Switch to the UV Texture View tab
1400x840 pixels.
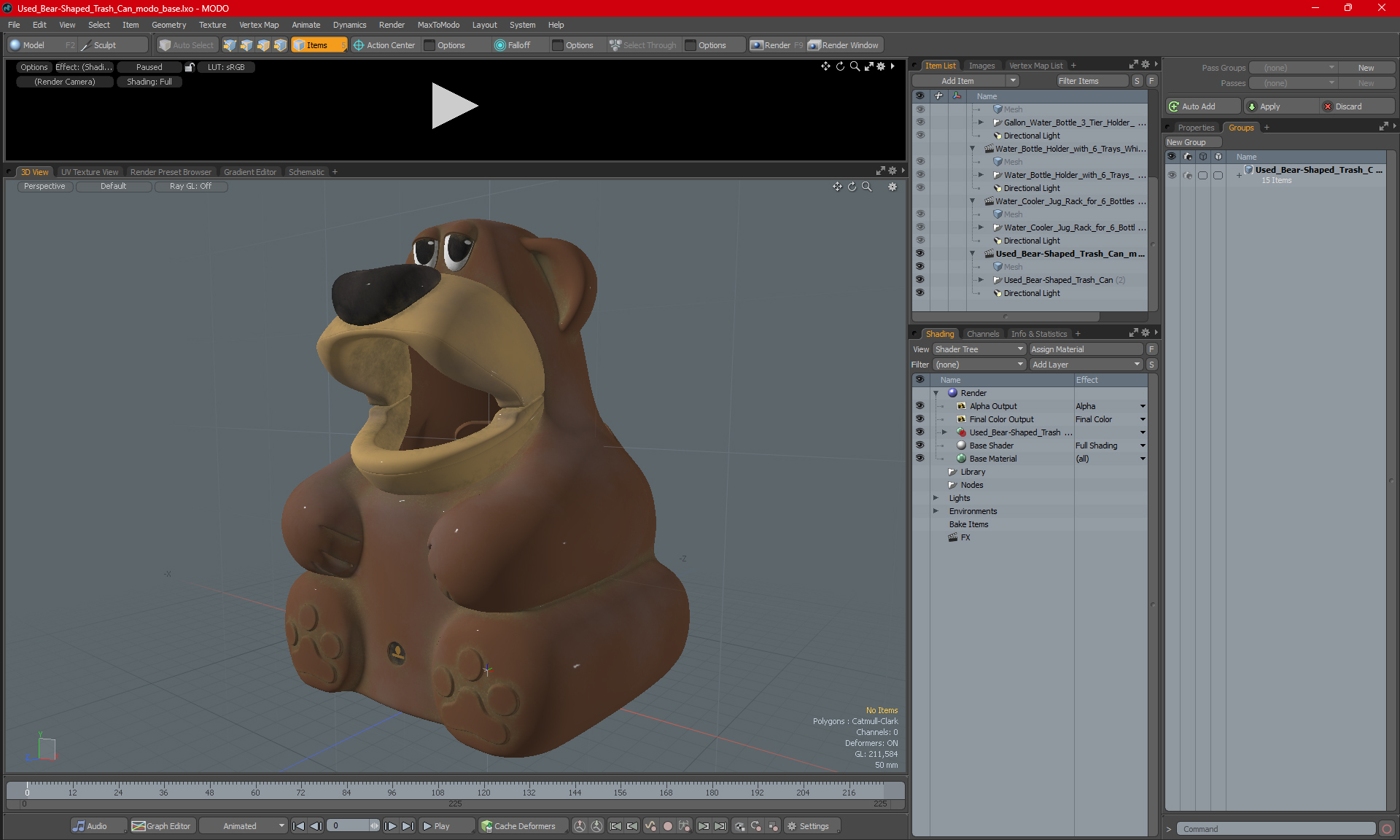[x=90, y=172]
